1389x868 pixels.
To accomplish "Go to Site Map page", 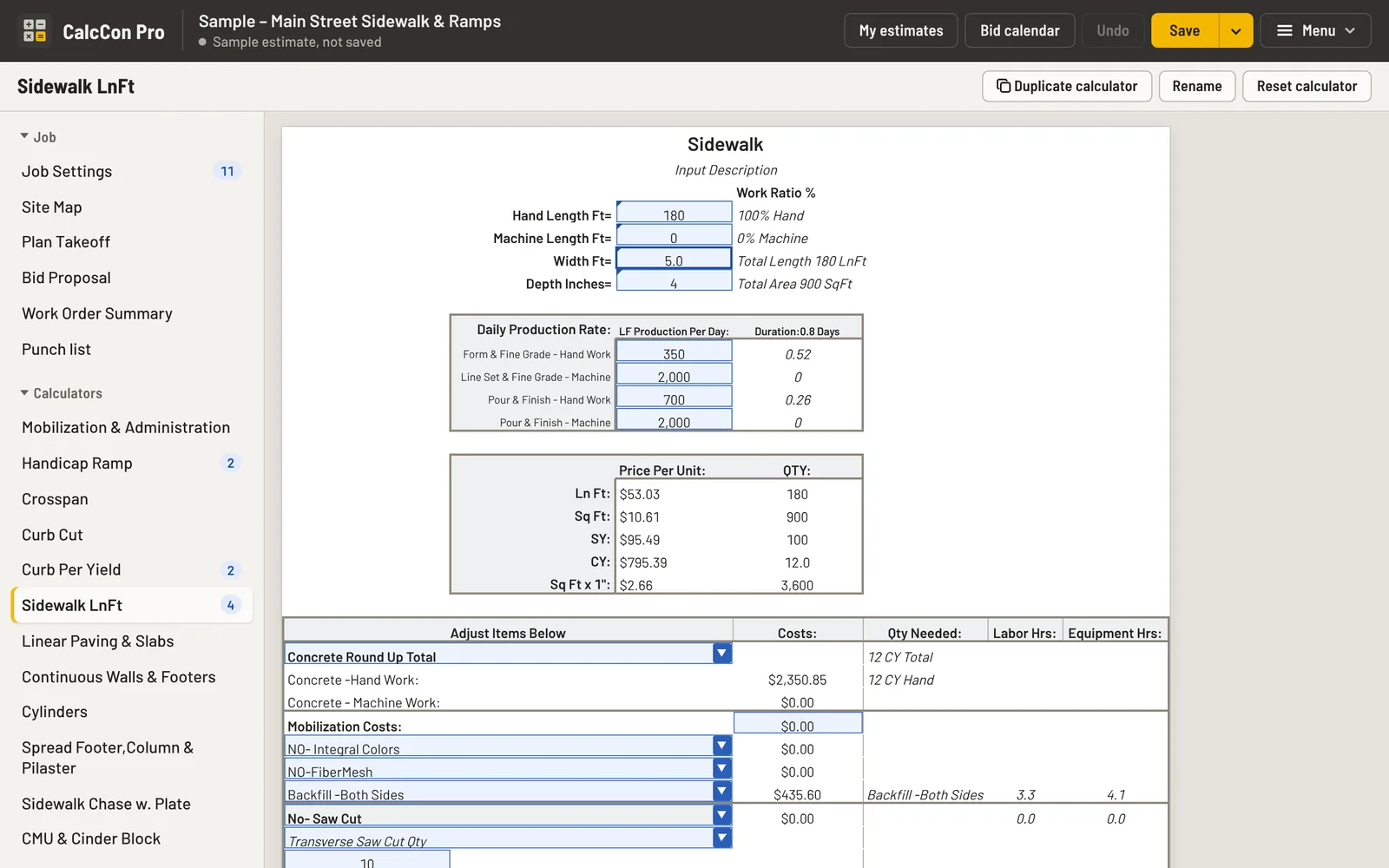I will (x=132, y=207).
